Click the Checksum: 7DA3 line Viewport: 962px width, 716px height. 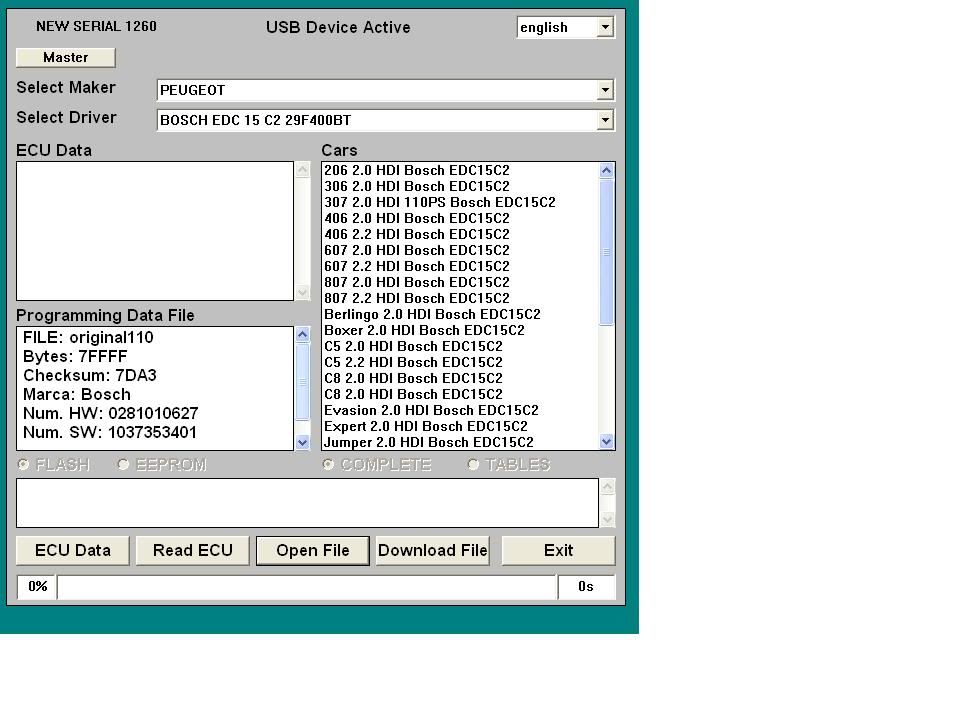[x=90, y=375]
